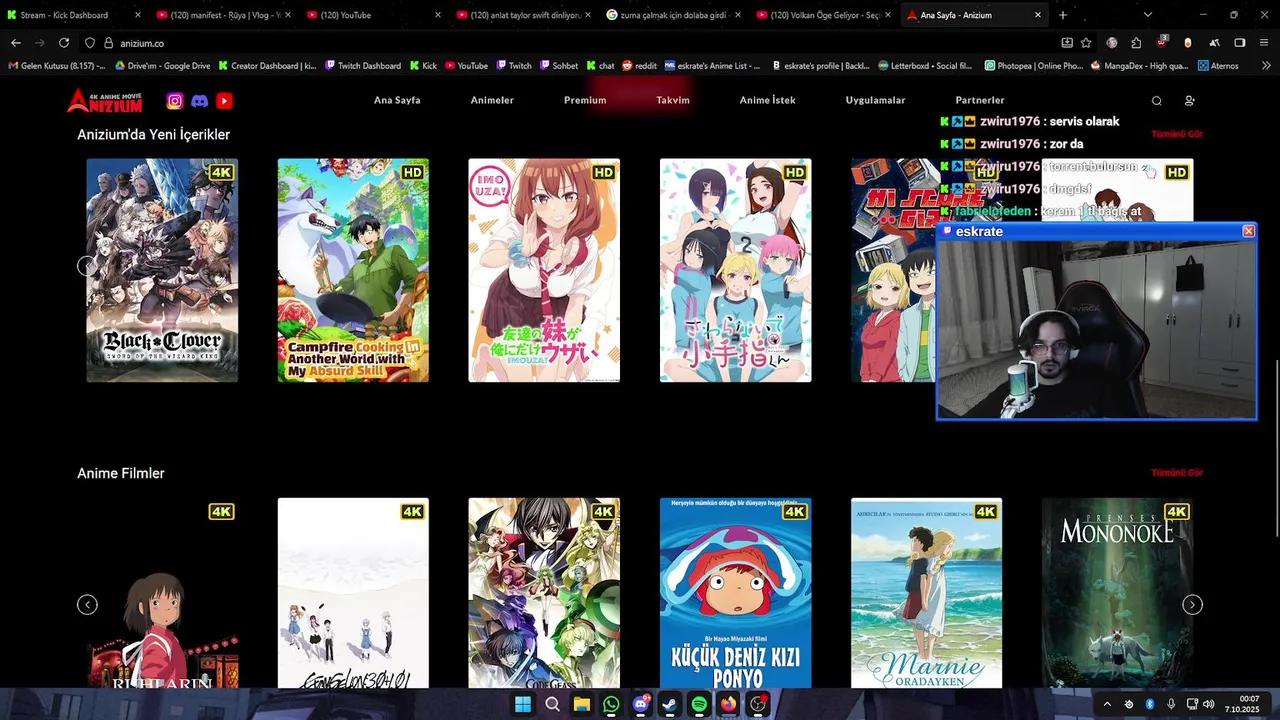Close the eskrate webcam overlay window

click(1248, 231)
